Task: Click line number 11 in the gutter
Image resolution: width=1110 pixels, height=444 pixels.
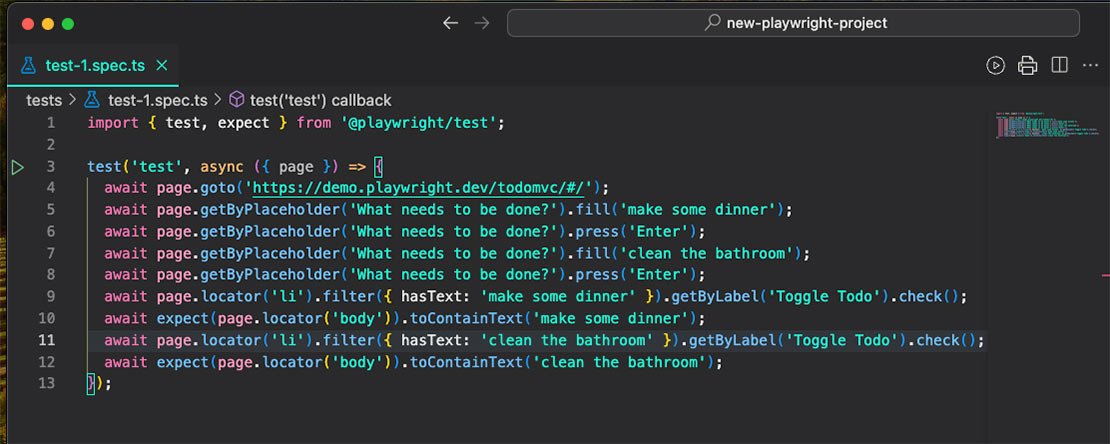Action: tap(46, 340)
